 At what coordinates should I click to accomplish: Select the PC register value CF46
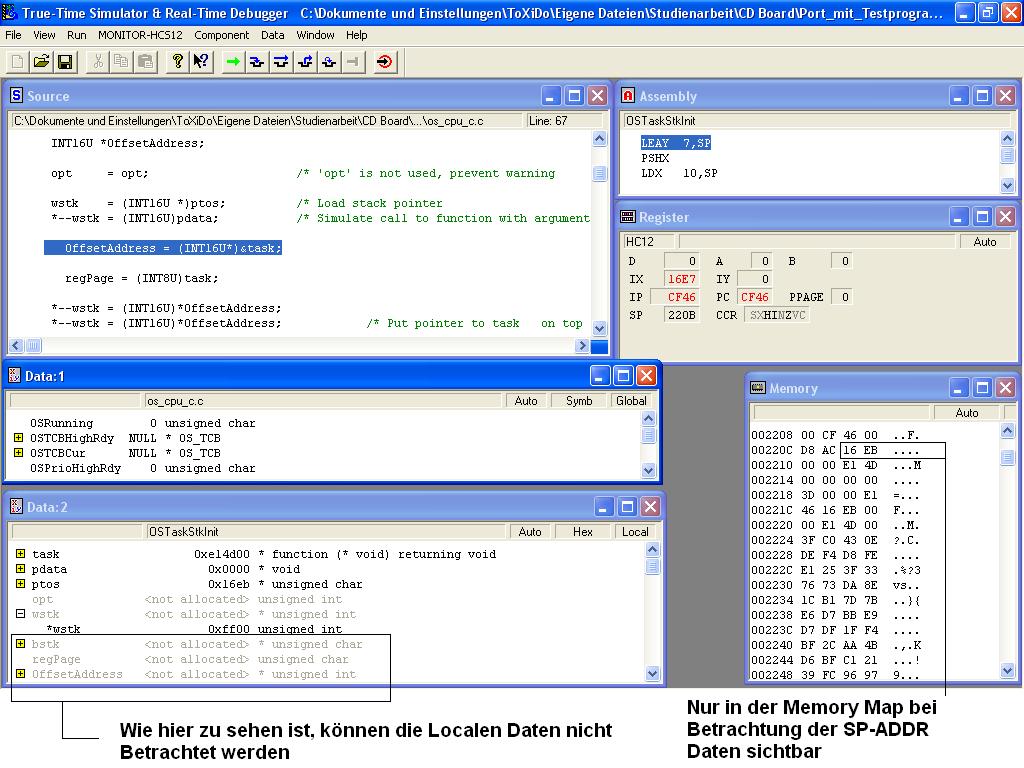(x=754, y=296)
